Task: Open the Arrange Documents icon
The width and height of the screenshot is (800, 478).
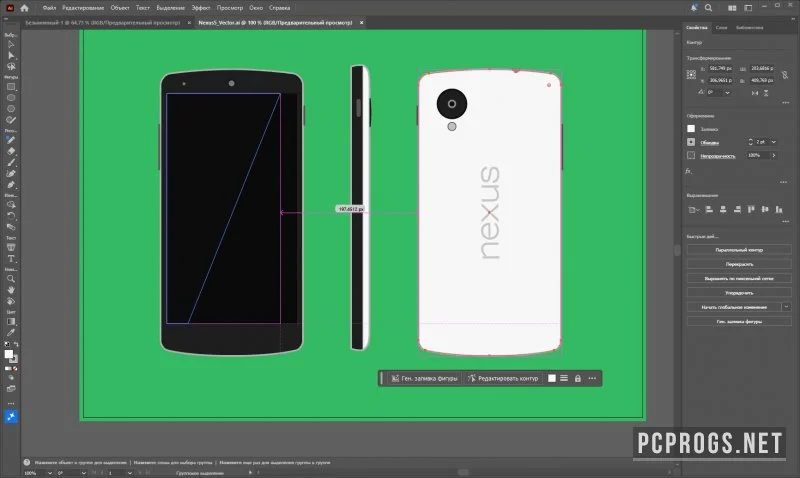Action: point(732,8)
